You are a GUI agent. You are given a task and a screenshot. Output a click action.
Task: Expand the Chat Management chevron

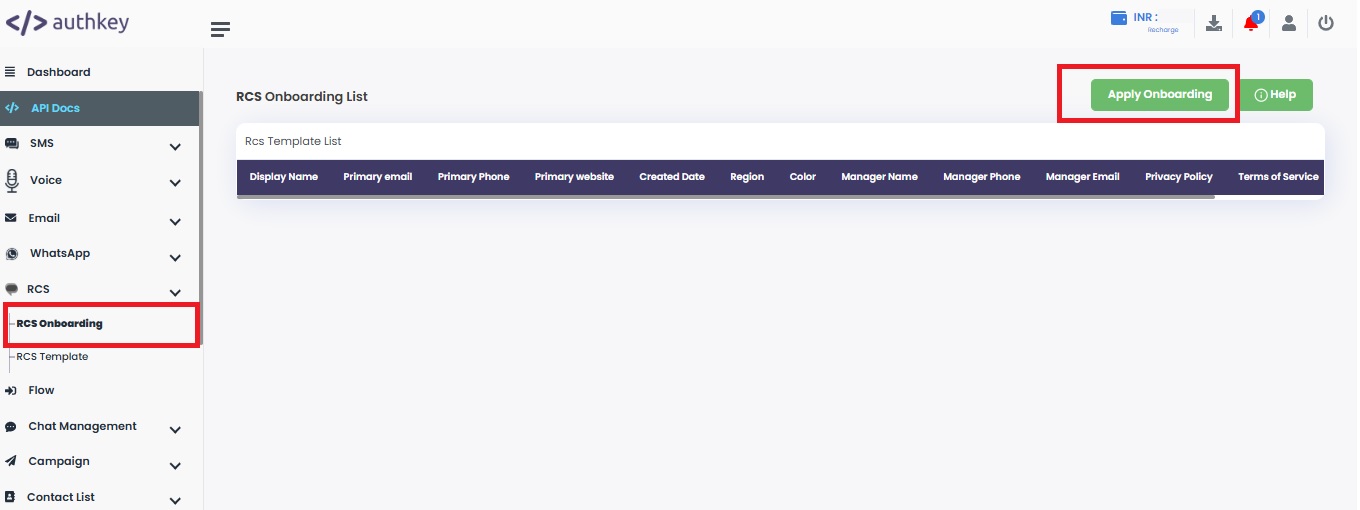point(175,430)
